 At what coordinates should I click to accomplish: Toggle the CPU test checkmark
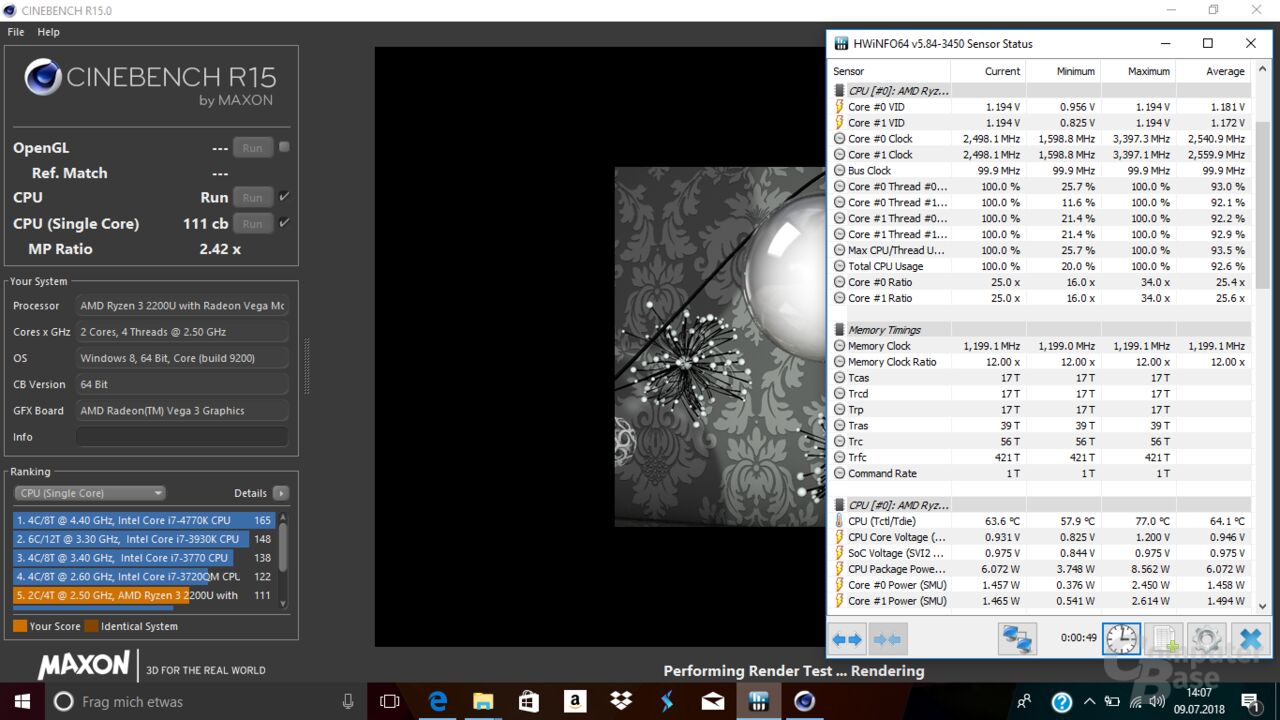click(284, 197)
